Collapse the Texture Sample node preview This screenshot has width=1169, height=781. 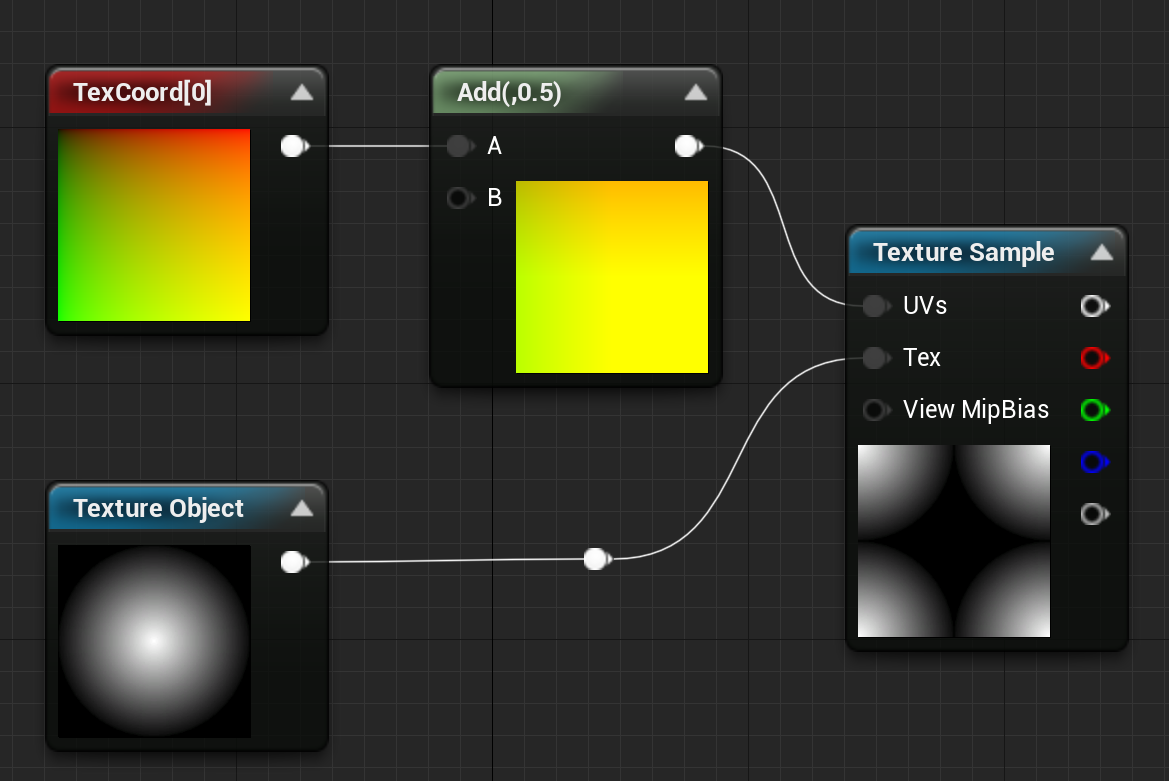coord(1102,253)
